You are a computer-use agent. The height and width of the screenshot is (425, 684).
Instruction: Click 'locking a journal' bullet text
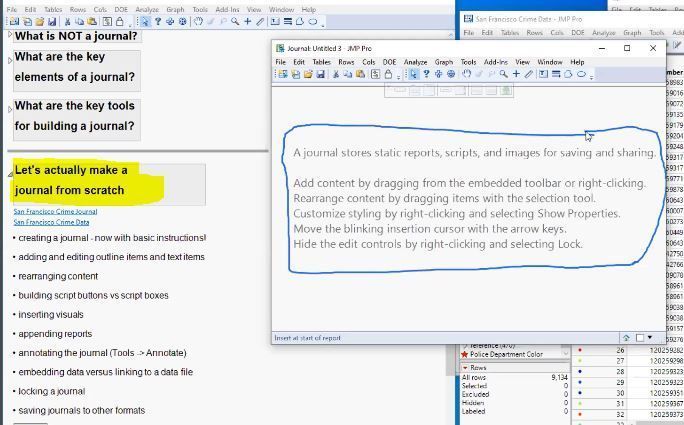51,391
